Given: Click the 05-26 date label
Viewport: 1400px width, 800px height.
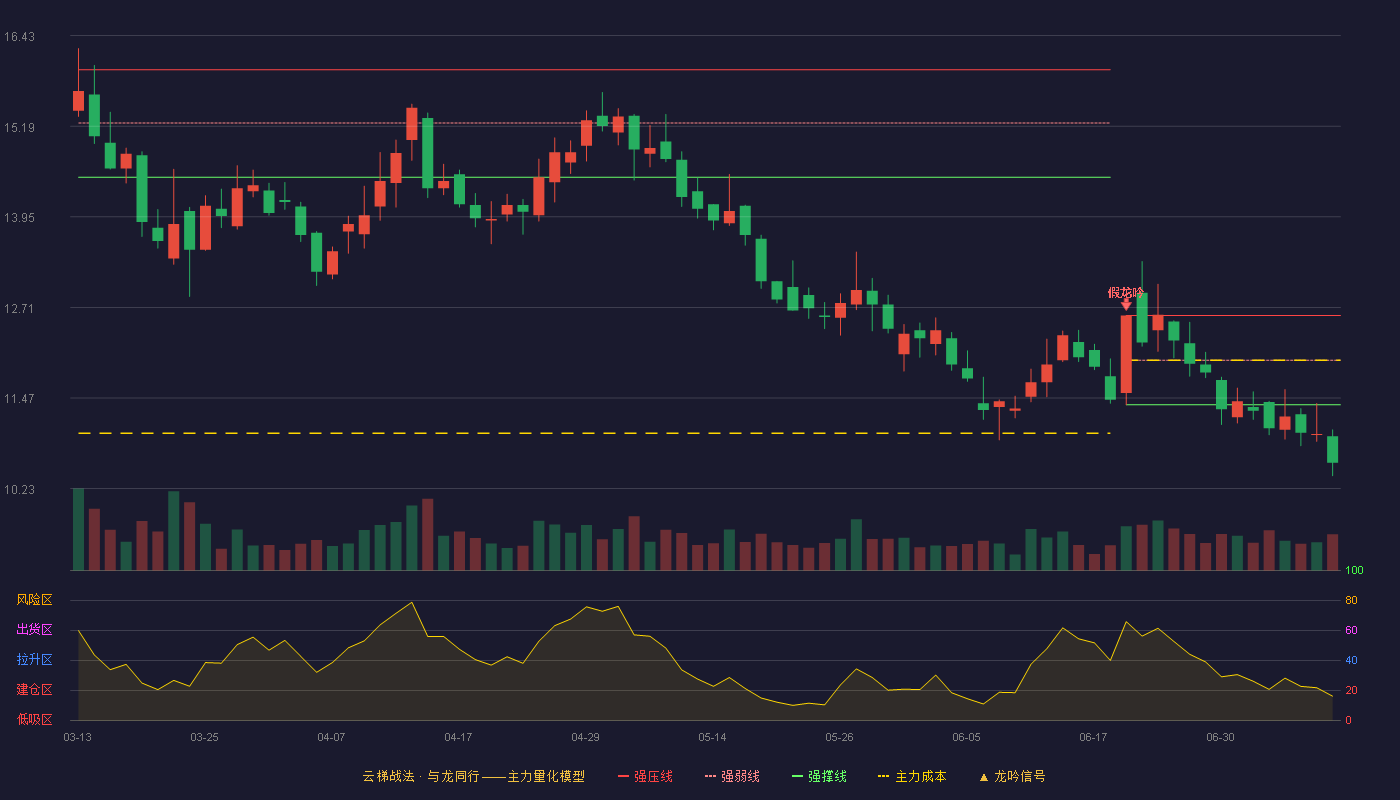Looking at the screenshot, I should [x=839, y=737].
